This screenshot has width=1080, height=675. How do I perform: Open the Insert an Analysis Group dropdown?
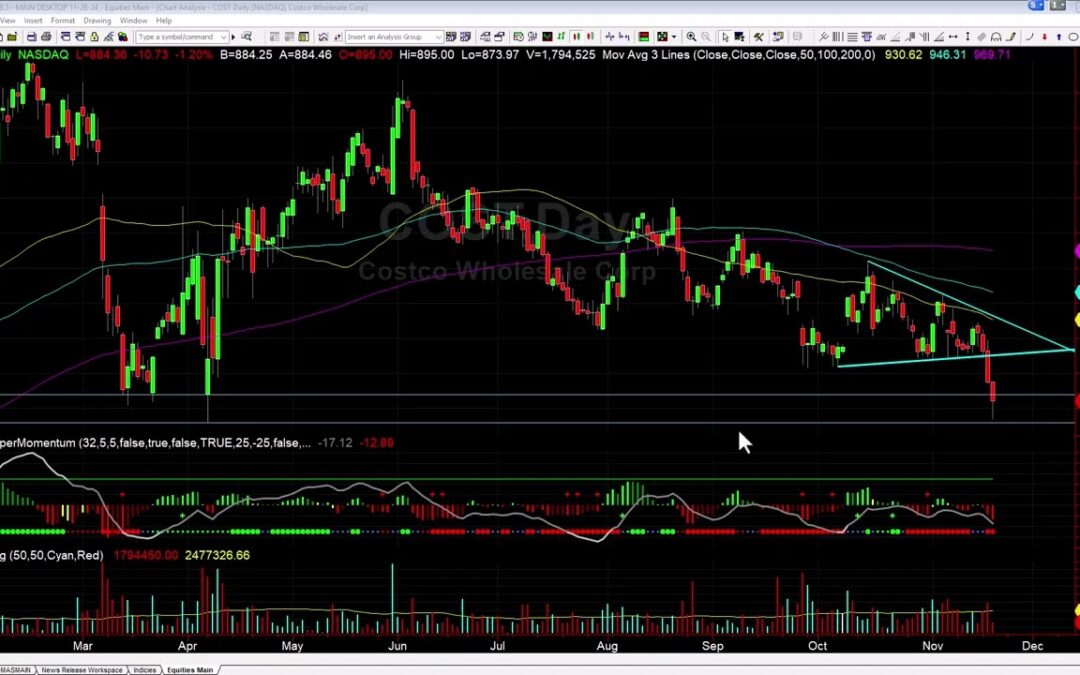438,36
